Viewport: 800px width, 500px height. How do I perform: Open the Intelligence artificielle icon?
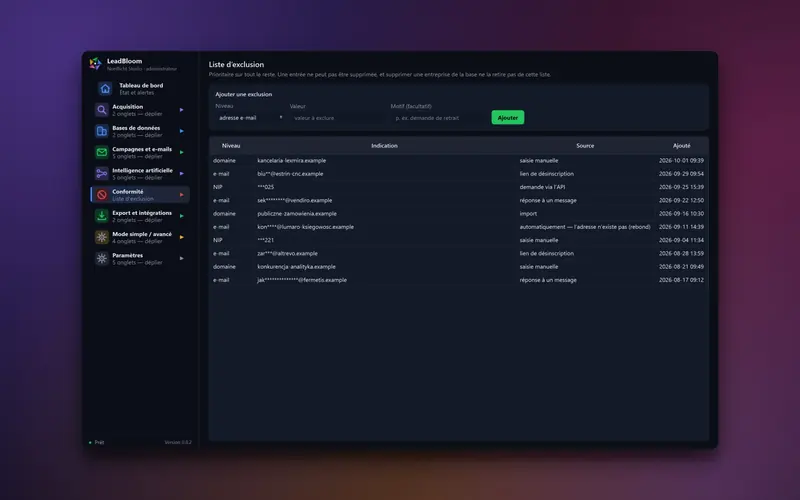pos(102,173)
